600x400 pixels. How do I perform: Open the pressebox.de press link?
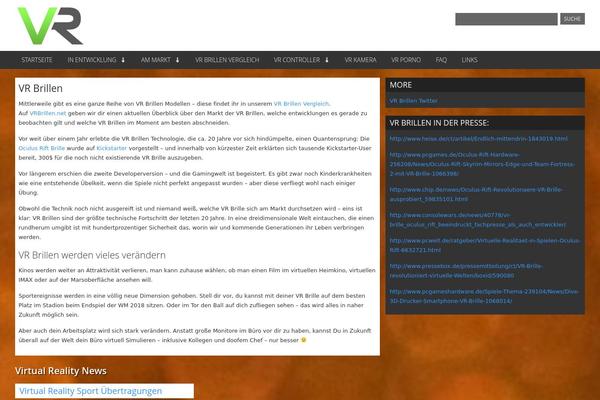pyautogui.click(x=466, y=271)
